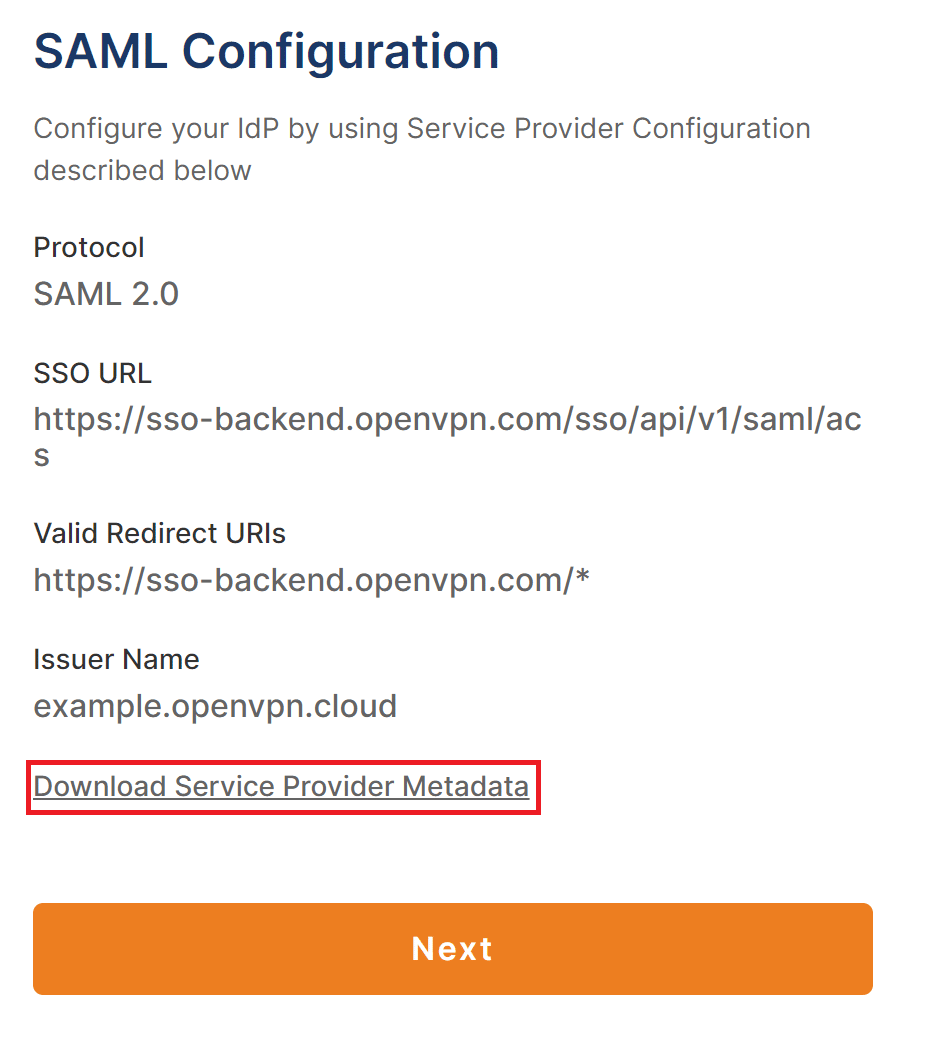Click the 'Configure your IdP' description line
This screenshot has height=1039, width=928.
click(421, 129)
